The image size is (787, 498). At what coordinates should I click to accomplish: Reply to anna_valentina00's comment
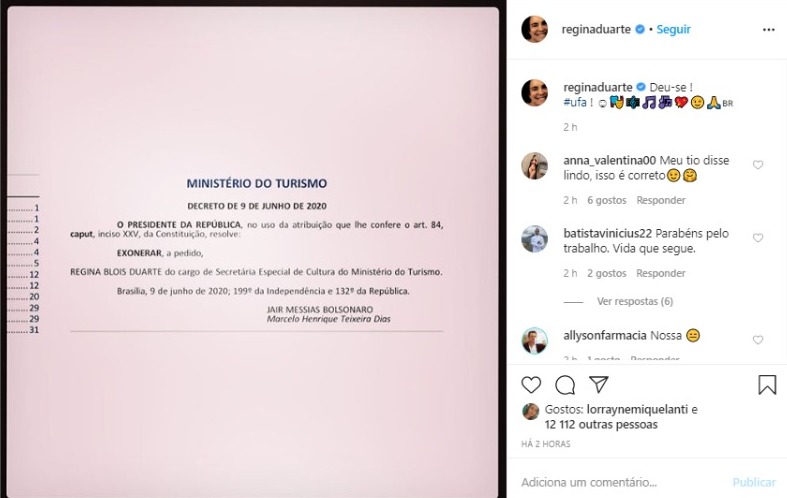(x=661, y=200)
